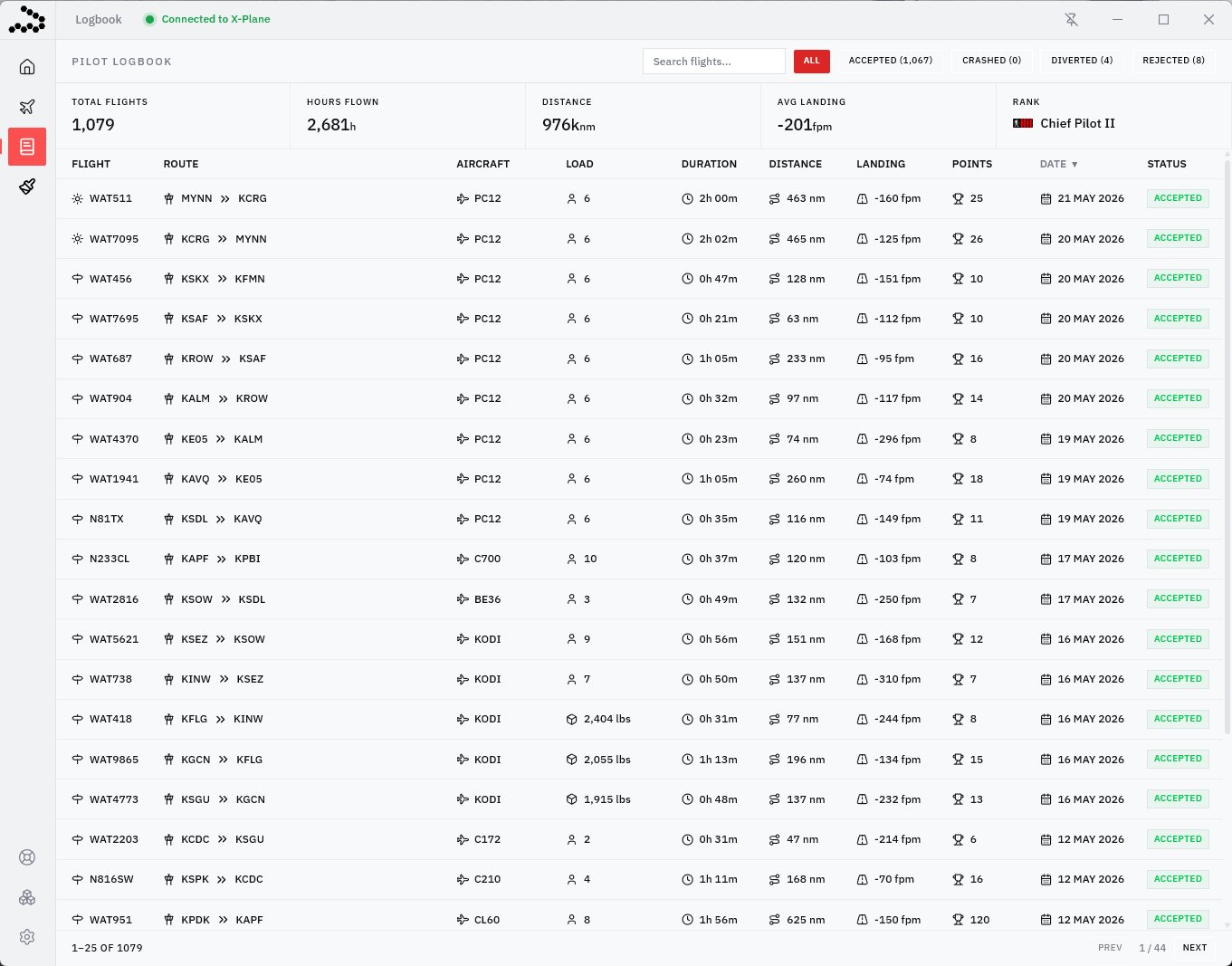
Task: Click the aircraft icon beside CL60
Action: [x=463, y=920]
